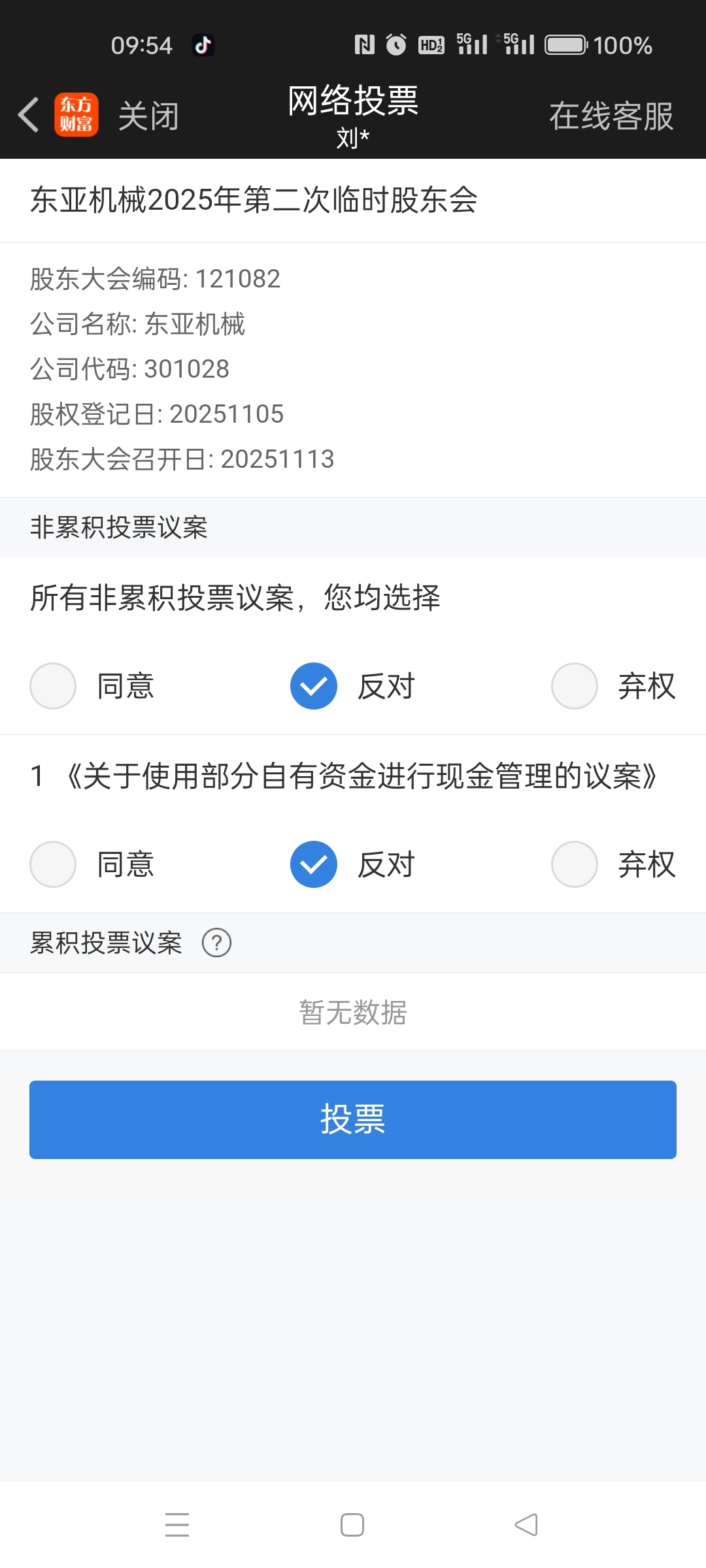This screenshot has width=706, height=1568.
Task: Tap the 东方财富 app logo
Action: [76, 115]
